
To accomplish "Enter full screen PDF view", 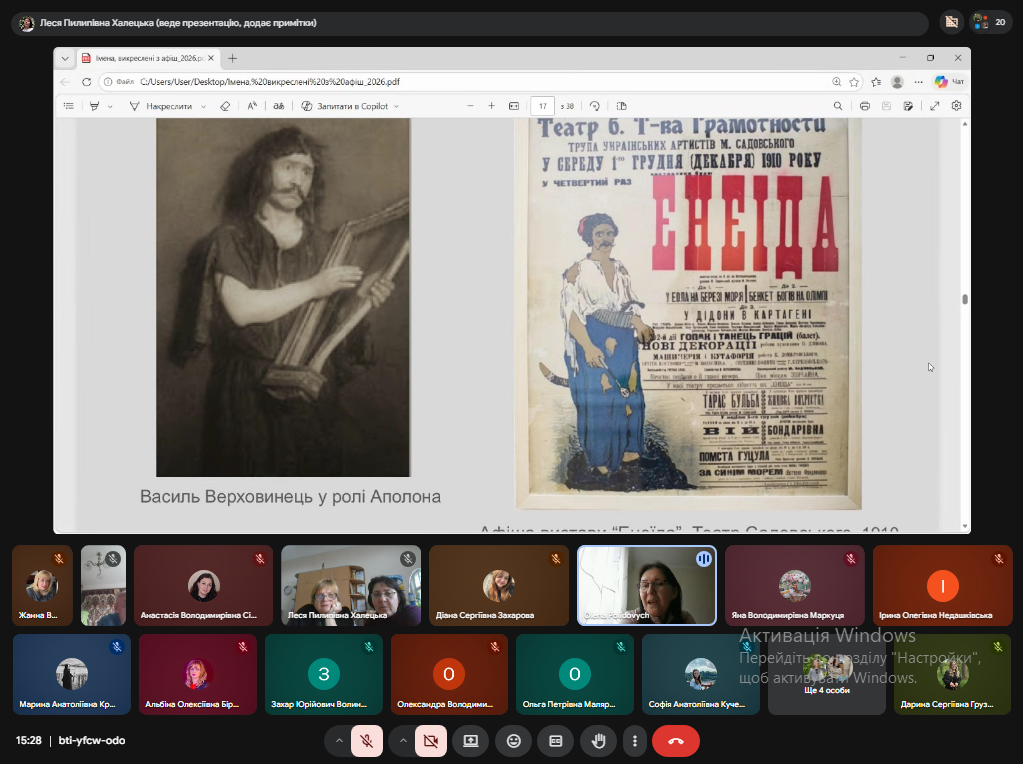I will tap(934, 106).
